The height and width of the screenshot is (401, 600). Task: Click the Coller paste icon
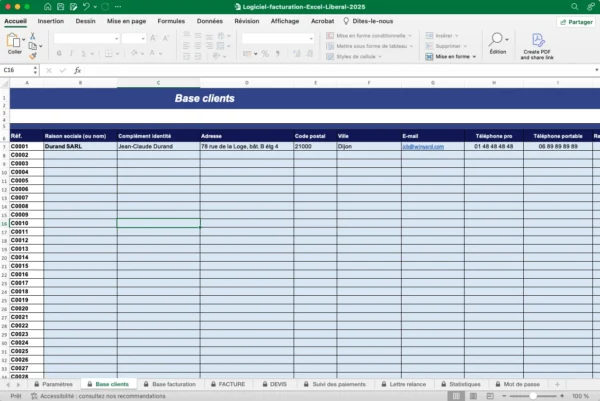pyautogui.click(x=14, y=42)
